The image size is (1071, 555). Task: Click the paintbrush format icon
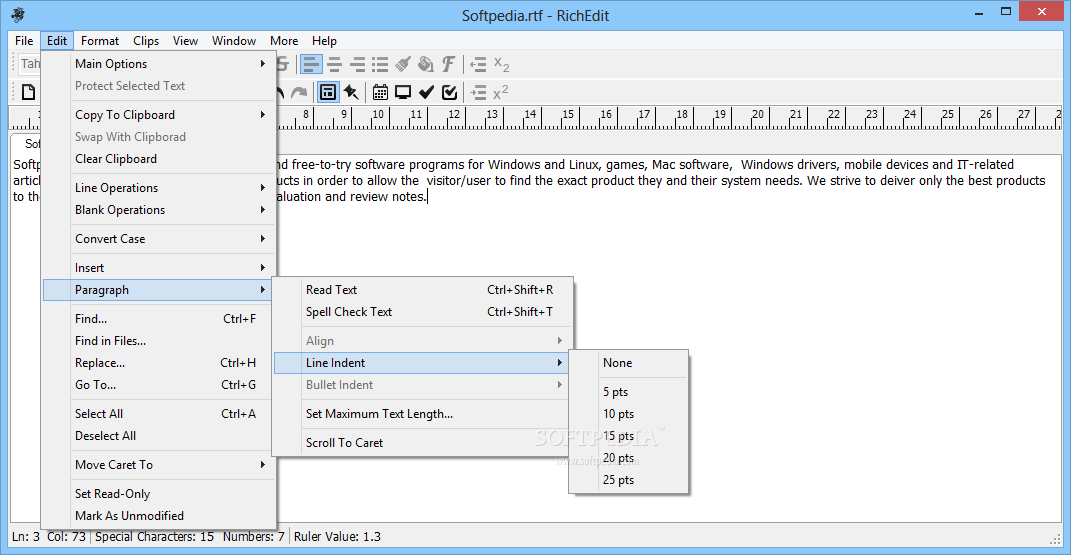click(x=403, y=65)
